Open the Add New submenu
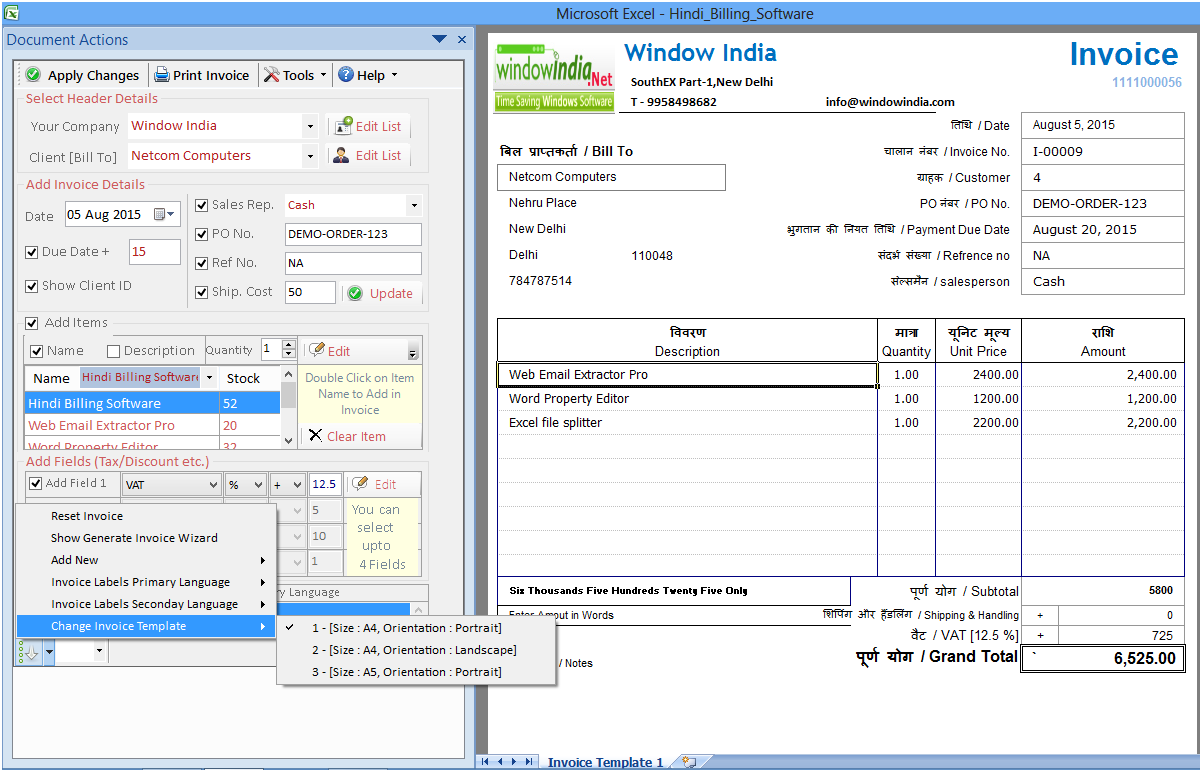The height and width of the screenshot is (770, 1200). (x=146, y=560)
